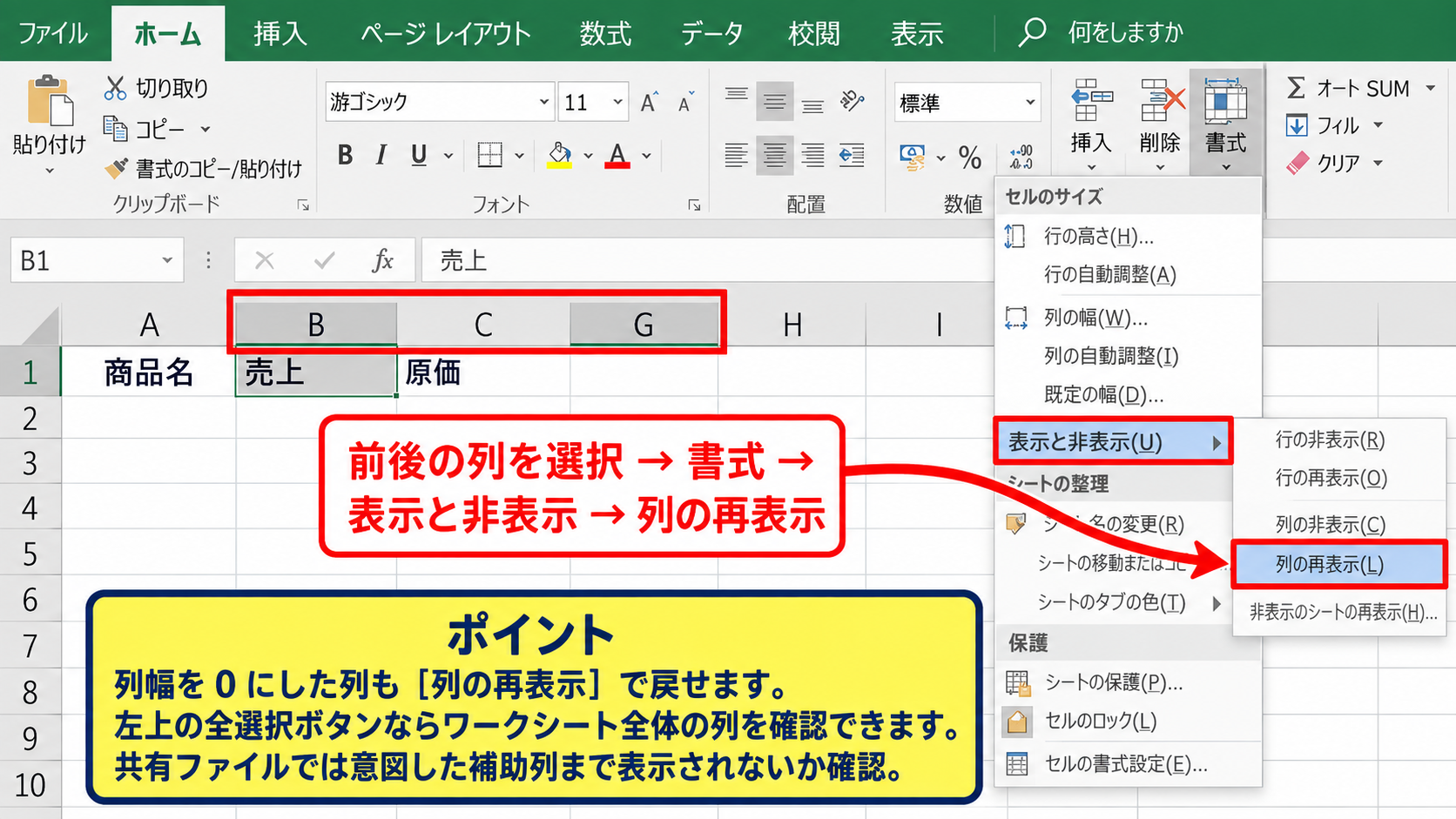Open the AutoSum dropdown arrow
The image size is (1456, 819).
click(x=1430, y=88)
